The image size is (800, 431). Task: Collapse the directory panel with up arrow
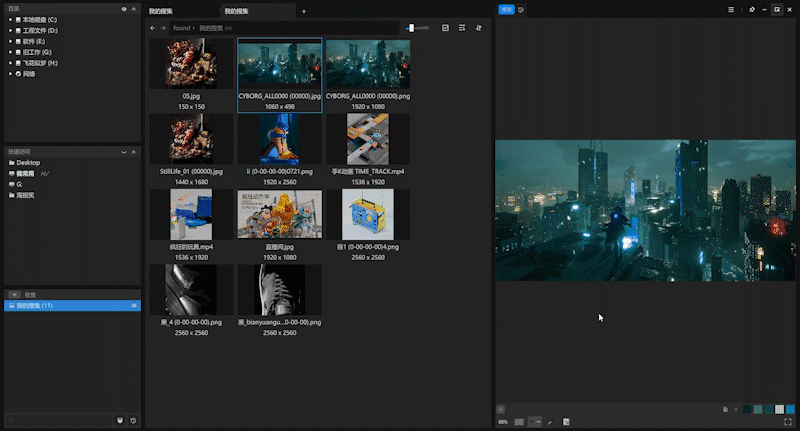(134, 9)
